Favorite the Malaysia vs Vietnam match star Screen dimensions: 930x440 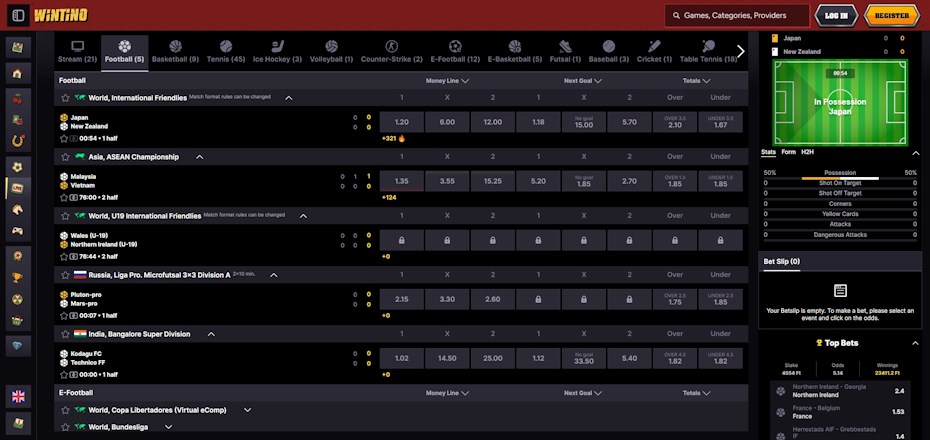(64, 197)
